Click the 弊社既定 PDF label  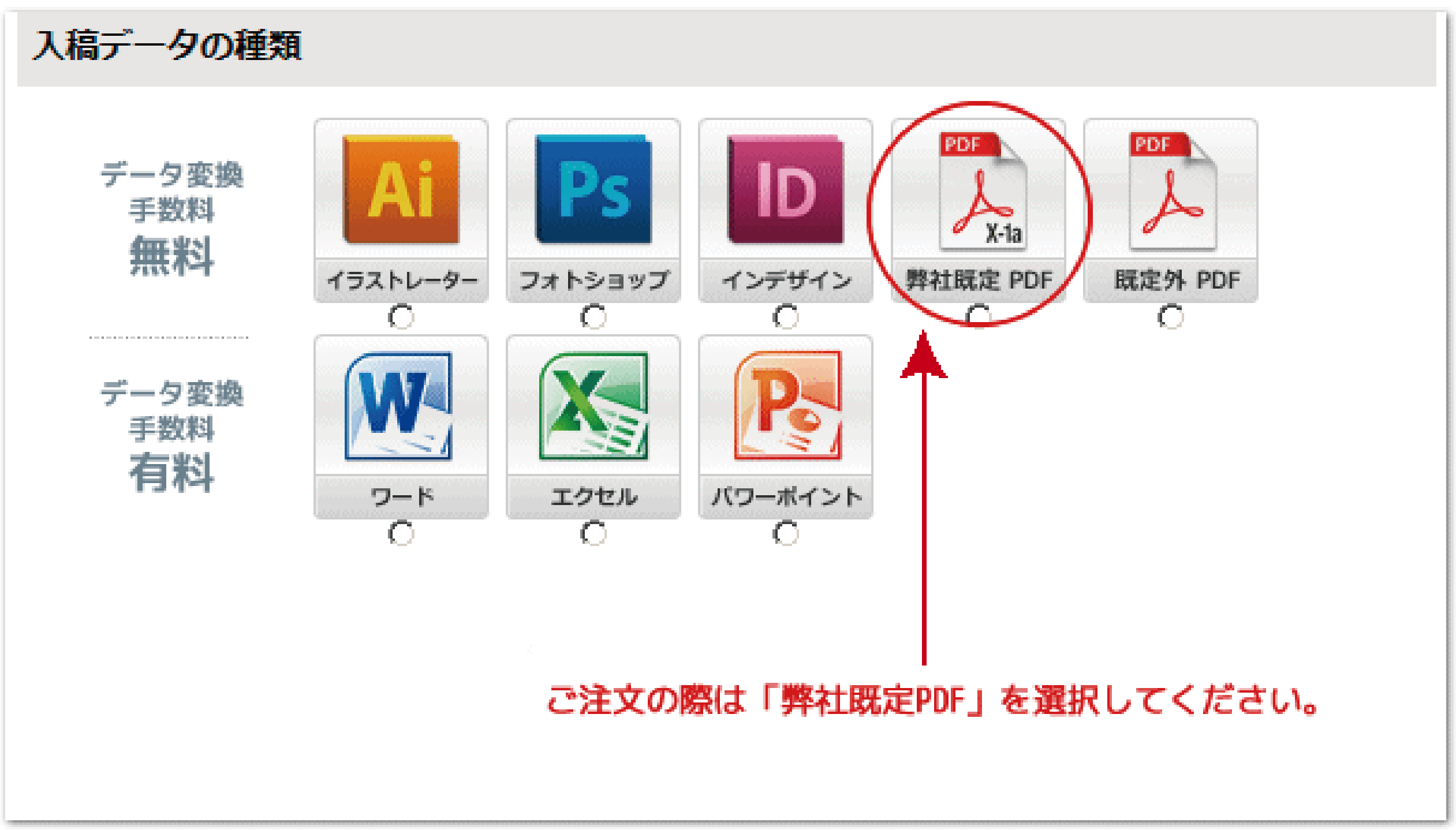(979, 281)
